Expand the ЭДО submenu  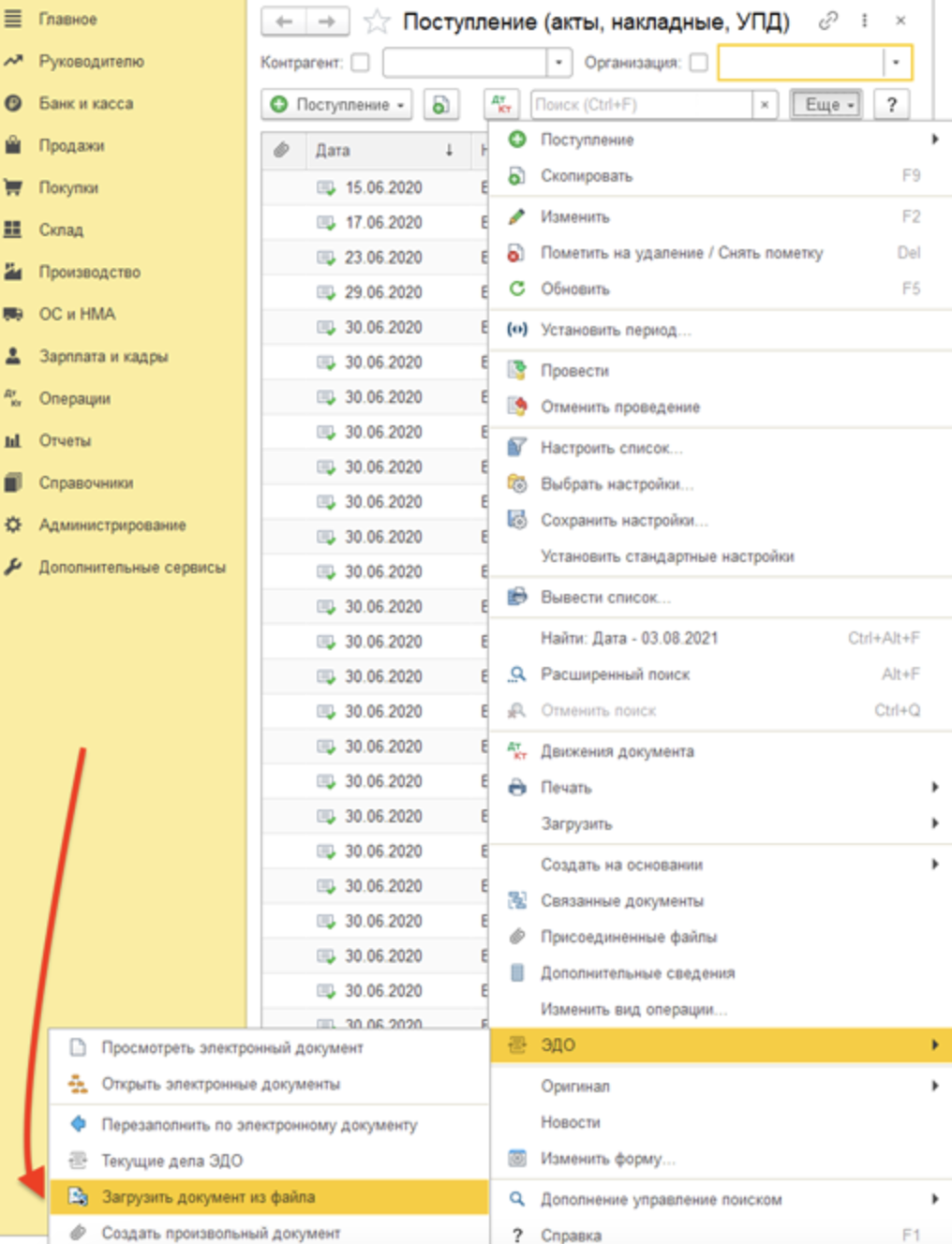[x=720, y=1045]
